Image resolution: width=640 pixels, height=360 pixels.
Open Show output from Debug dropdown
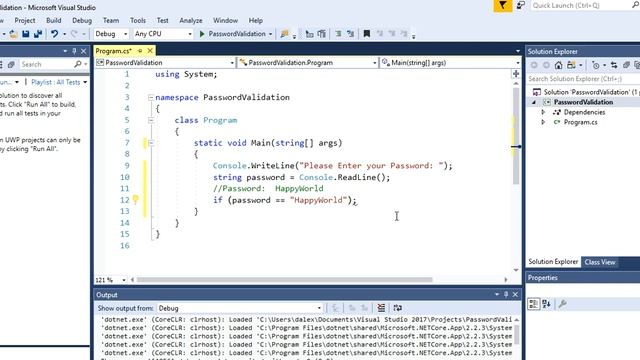(x=240, y=308)
